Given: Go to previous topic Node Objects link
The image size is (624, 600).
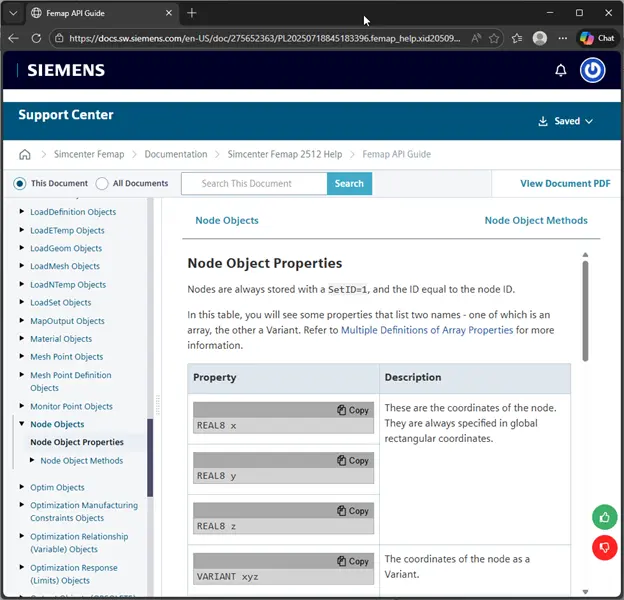Looking at the screenshot, I should [227, 220].
